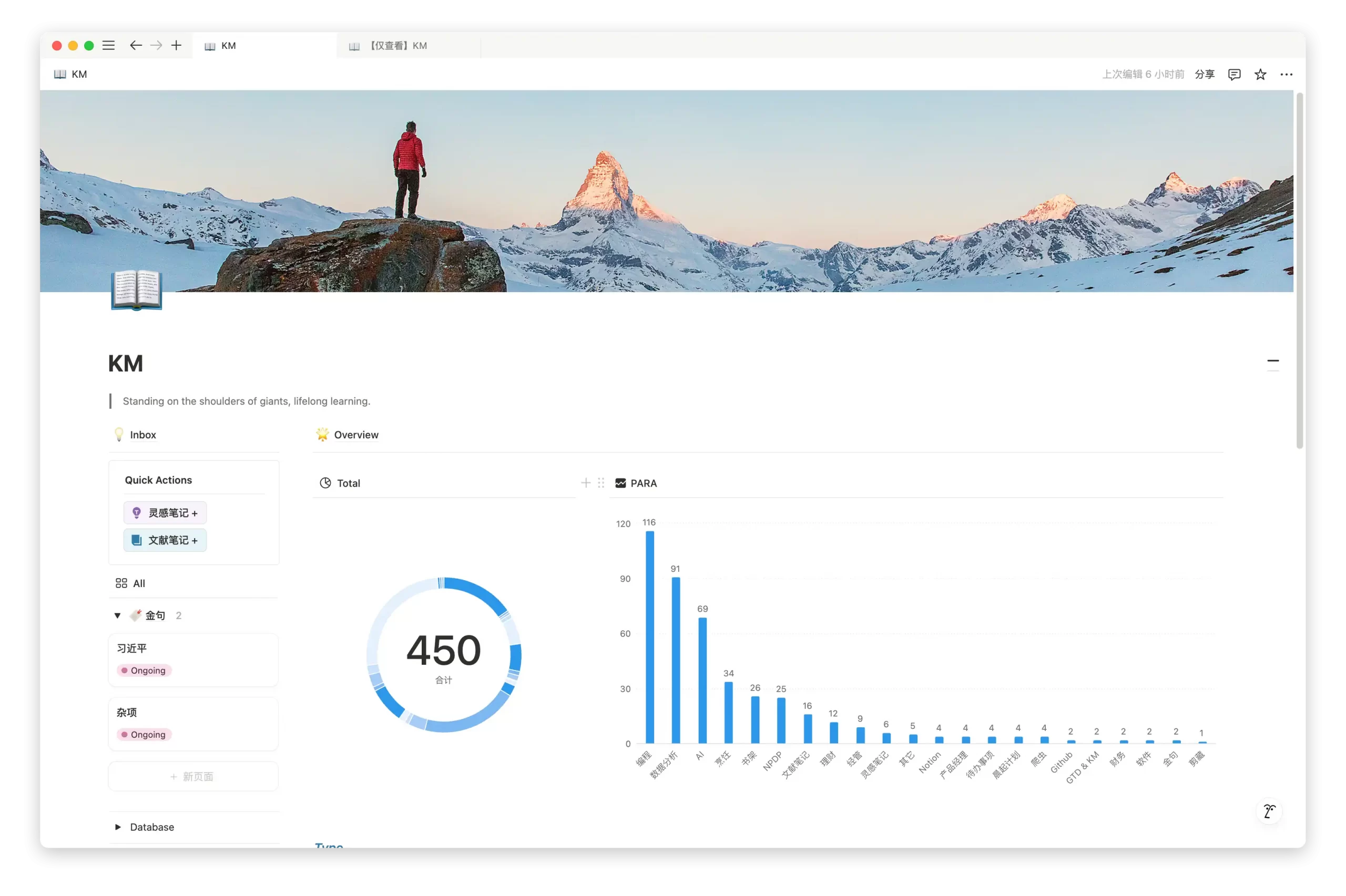
Task: Open the comments panel icon
Action: click(x=1234, y=74)
